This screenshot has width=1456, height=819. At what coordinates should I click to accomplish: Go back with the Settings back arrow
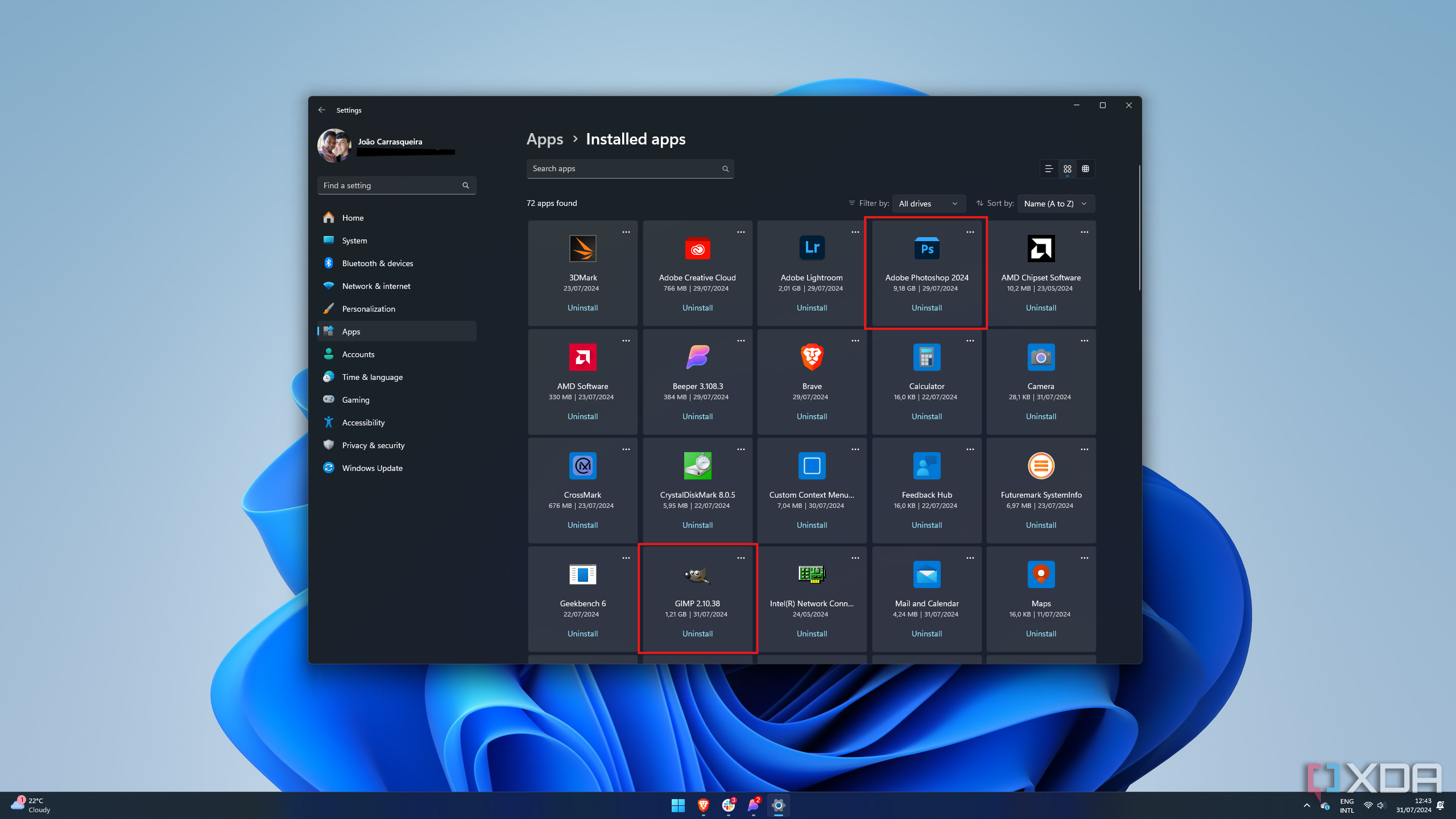click(322, 110)
